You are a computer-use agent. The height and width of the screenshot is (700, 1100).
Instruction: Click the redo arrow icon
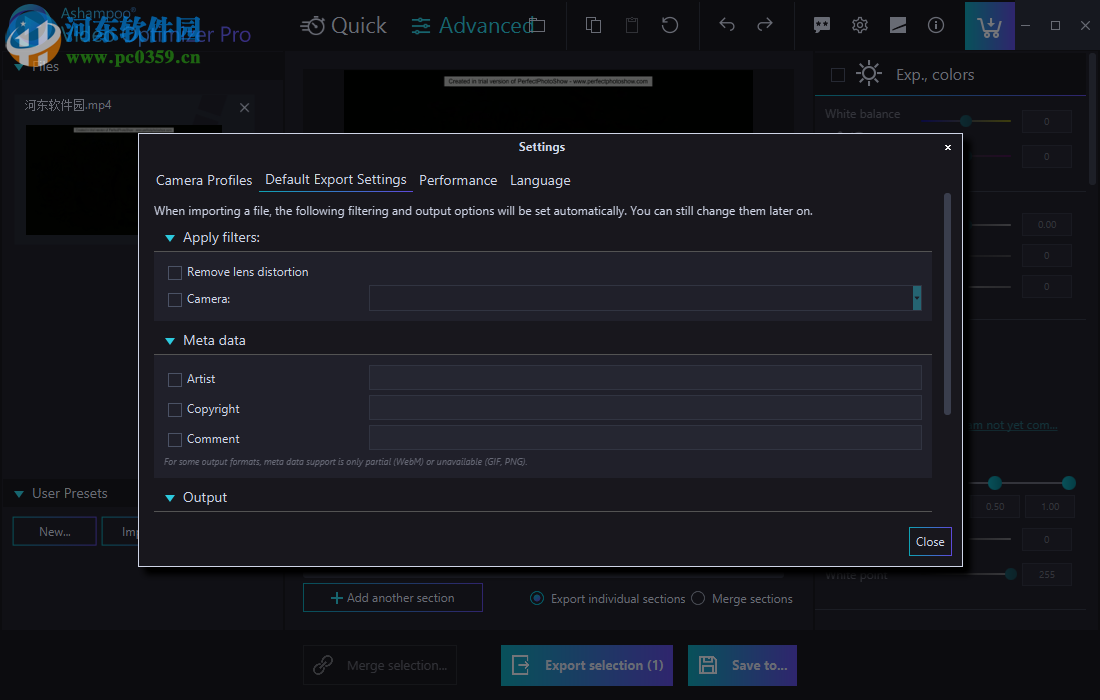point(763,25)
